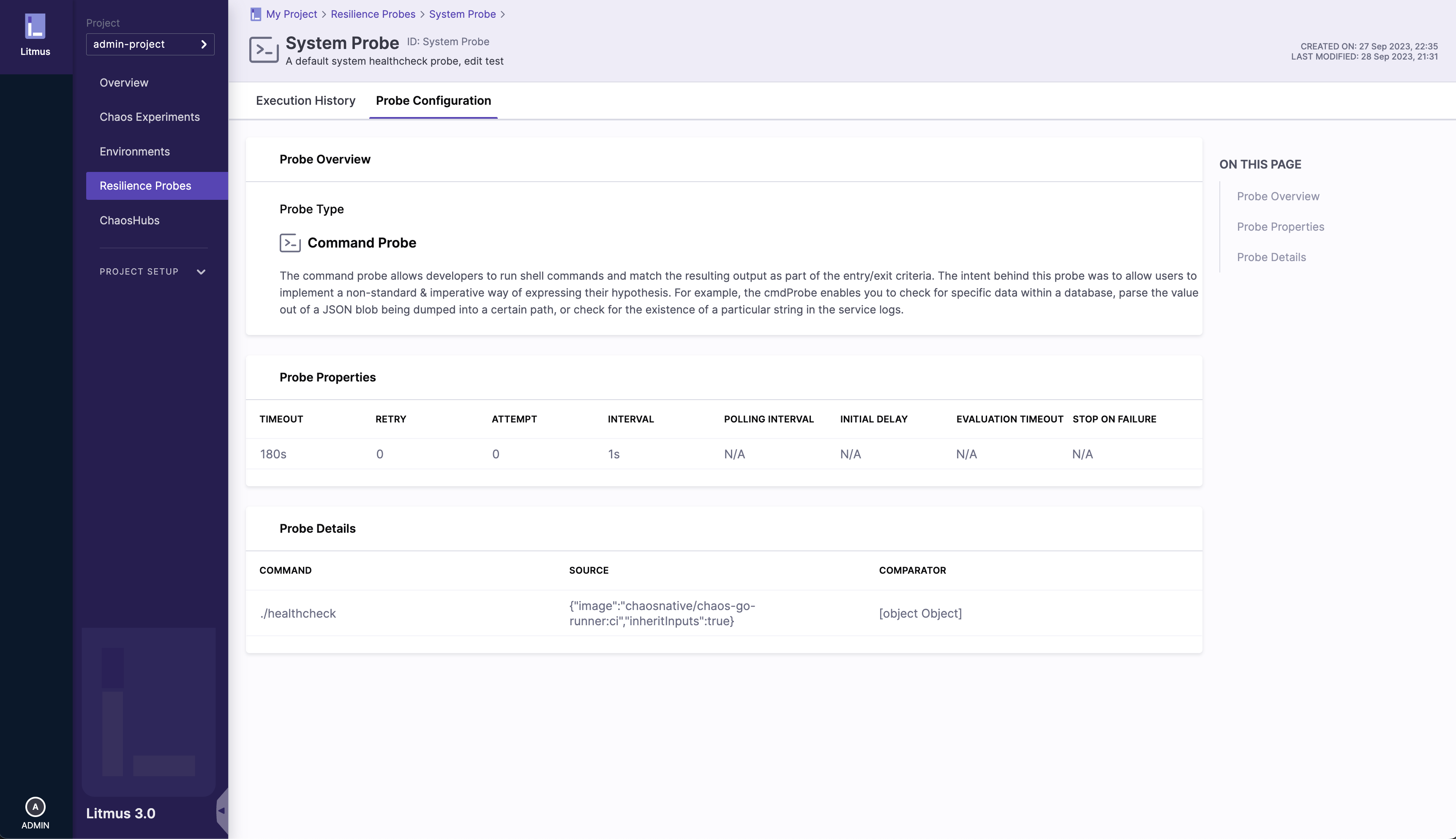
Task: Jump to Probe Details from page index
Action: click(x=1271, y=258)
